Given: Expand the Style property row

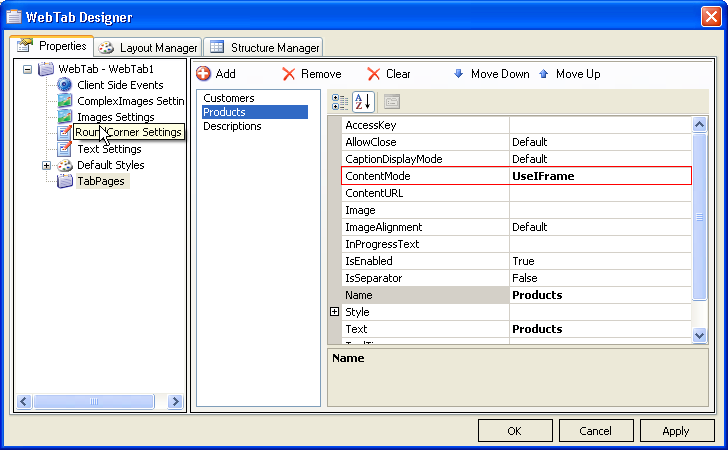Looking at the screenshot, I should 335,312.
